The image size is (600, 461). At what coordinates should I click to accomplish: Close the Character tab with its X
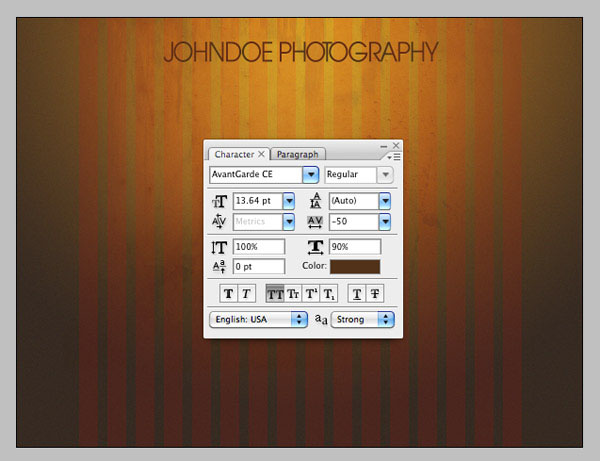261,154
